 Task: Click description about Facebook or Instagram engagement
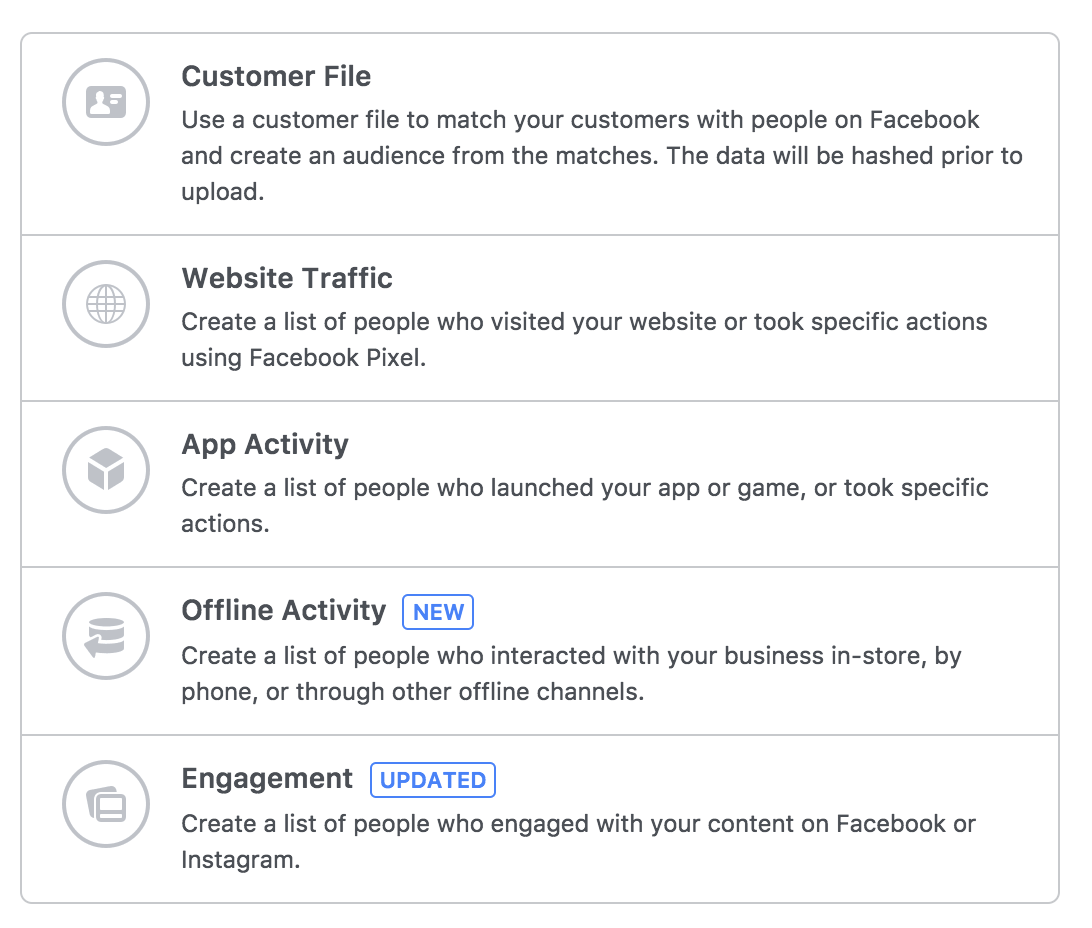pos(579,842)
